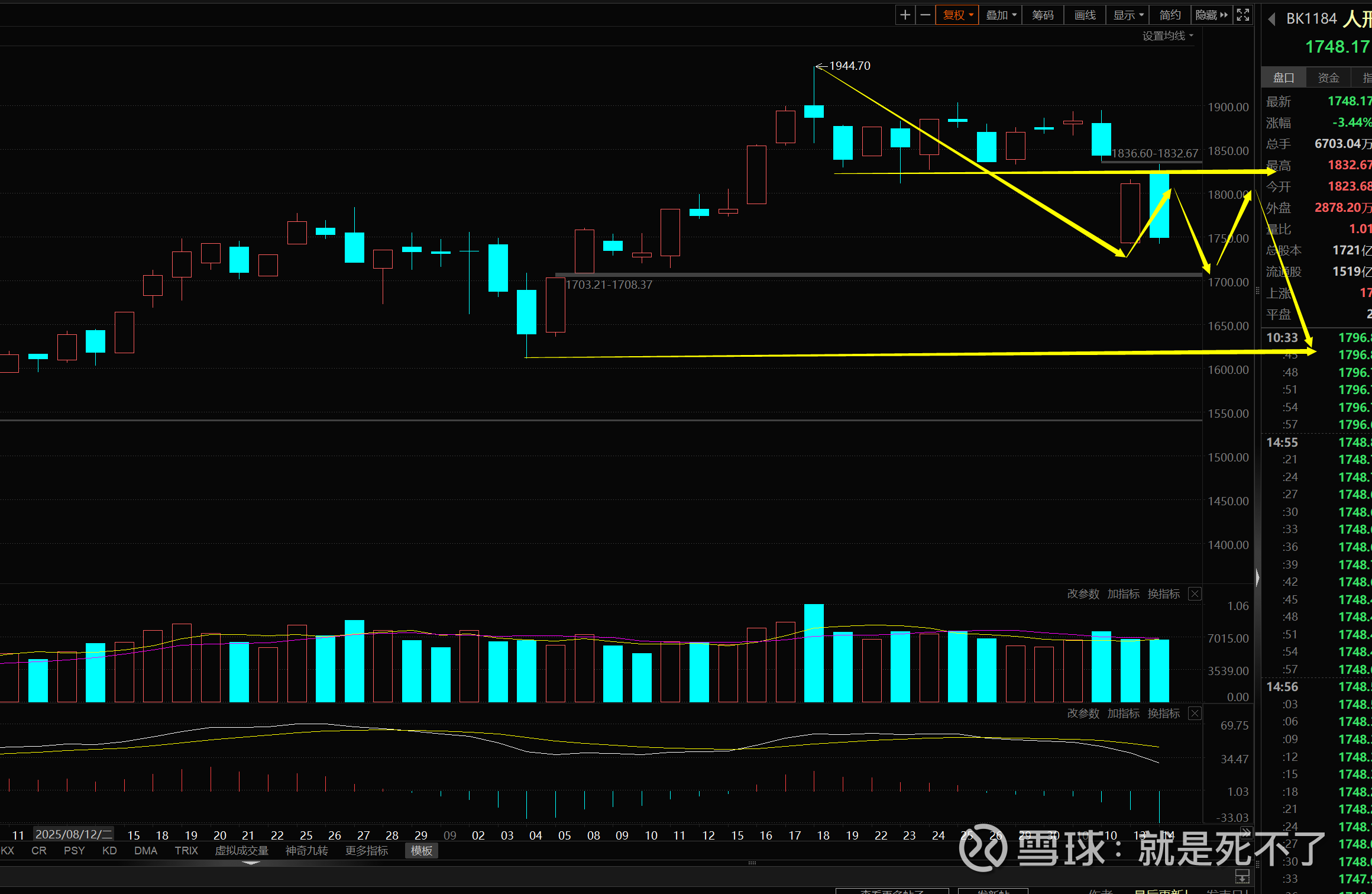The width and height of the screenshot is (1372, 894).
Task: Toggle 筹码 chip distribution view
Action: [x=1043, y=15]
